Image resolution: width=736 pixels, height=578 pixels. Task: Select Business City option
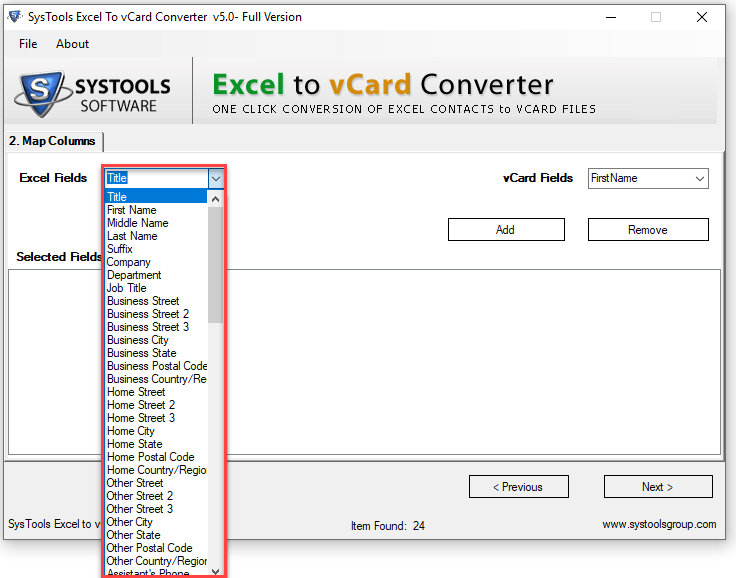[x=138, y=340]
